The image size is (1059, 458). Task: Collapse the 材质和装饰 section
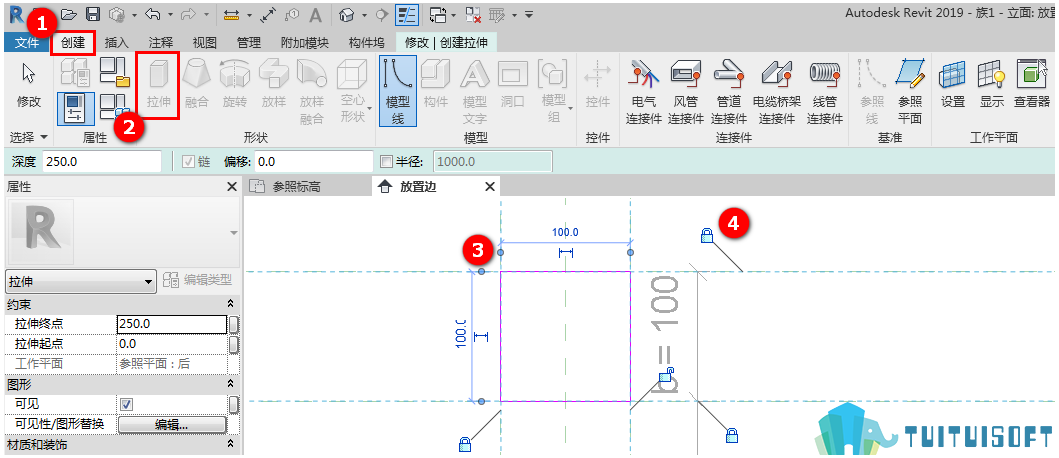[230, 444]
